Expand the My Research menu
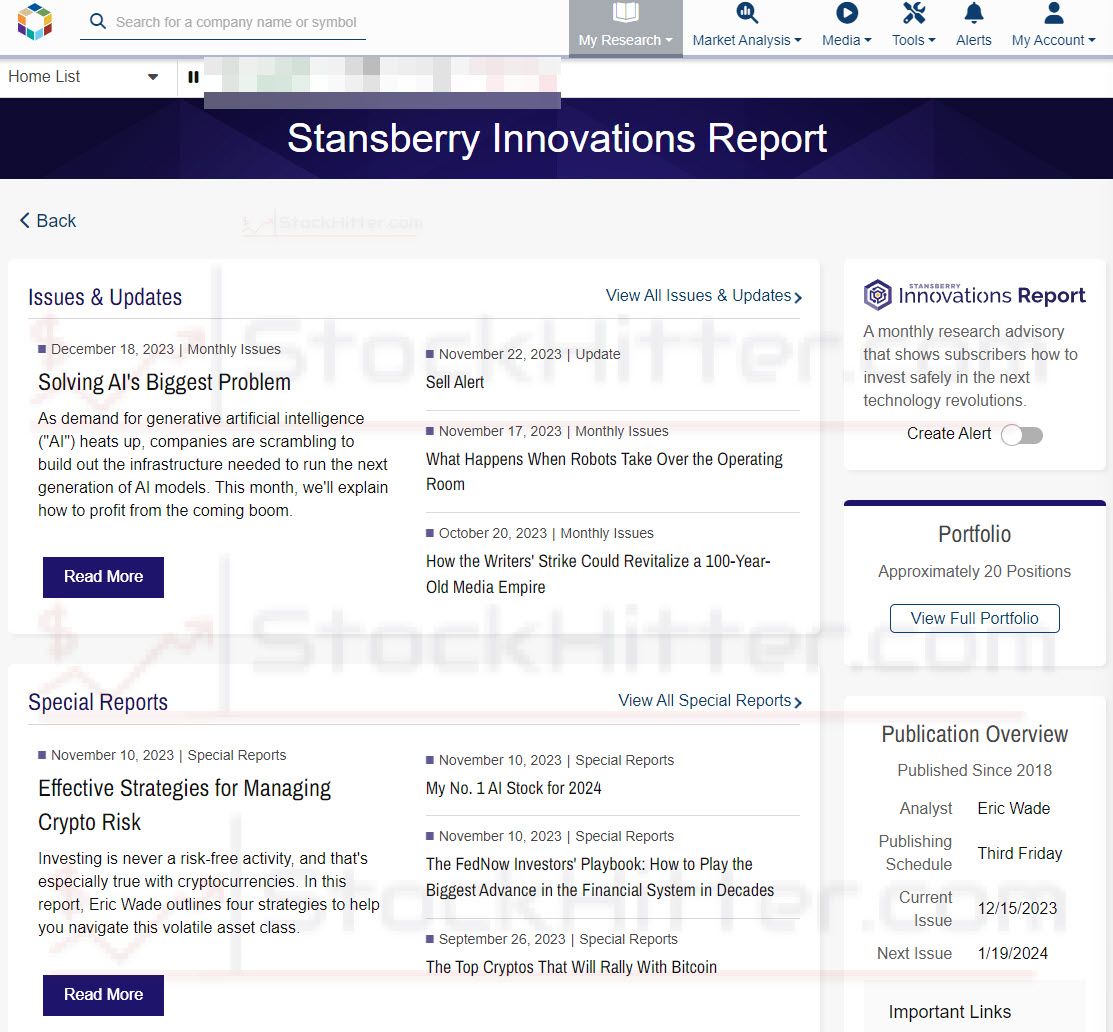The image size is (1113, 1032). [x=625, y=40]
